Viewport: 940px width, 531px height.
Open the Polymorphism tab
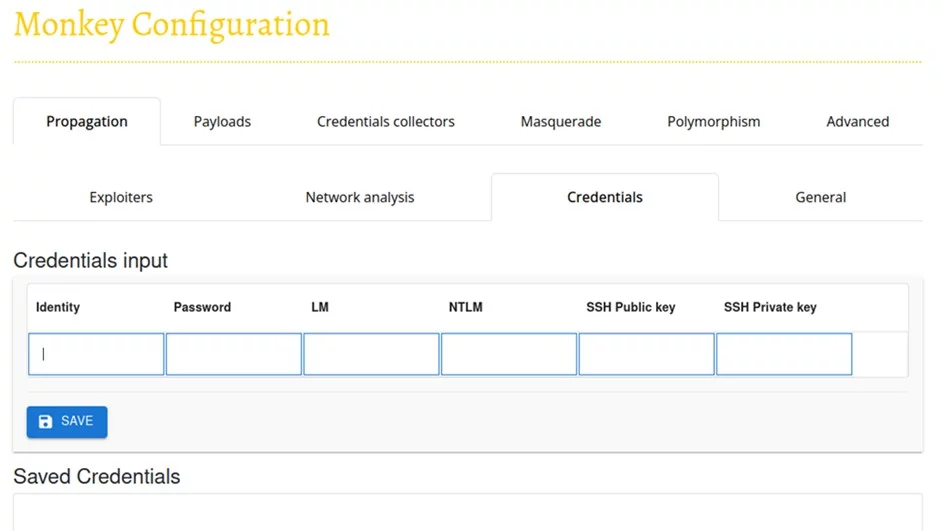click(713, 122)
